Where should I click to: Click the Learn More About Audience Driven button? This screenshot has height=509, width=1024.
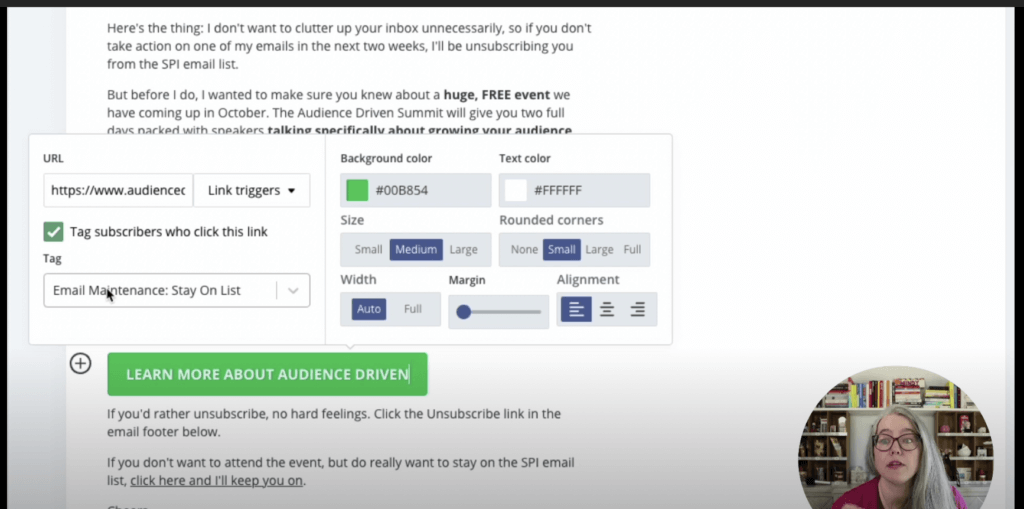(267, 374)
